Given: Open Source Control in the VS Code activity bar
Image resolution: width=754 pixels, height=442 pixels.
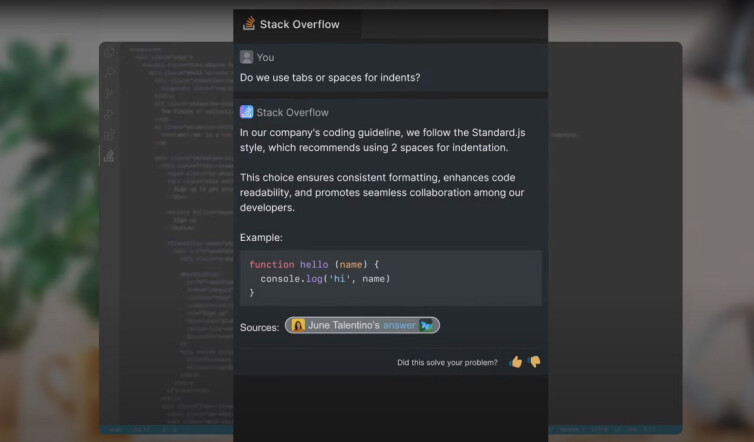Looking at the screenshot, I should pos(110,93).
